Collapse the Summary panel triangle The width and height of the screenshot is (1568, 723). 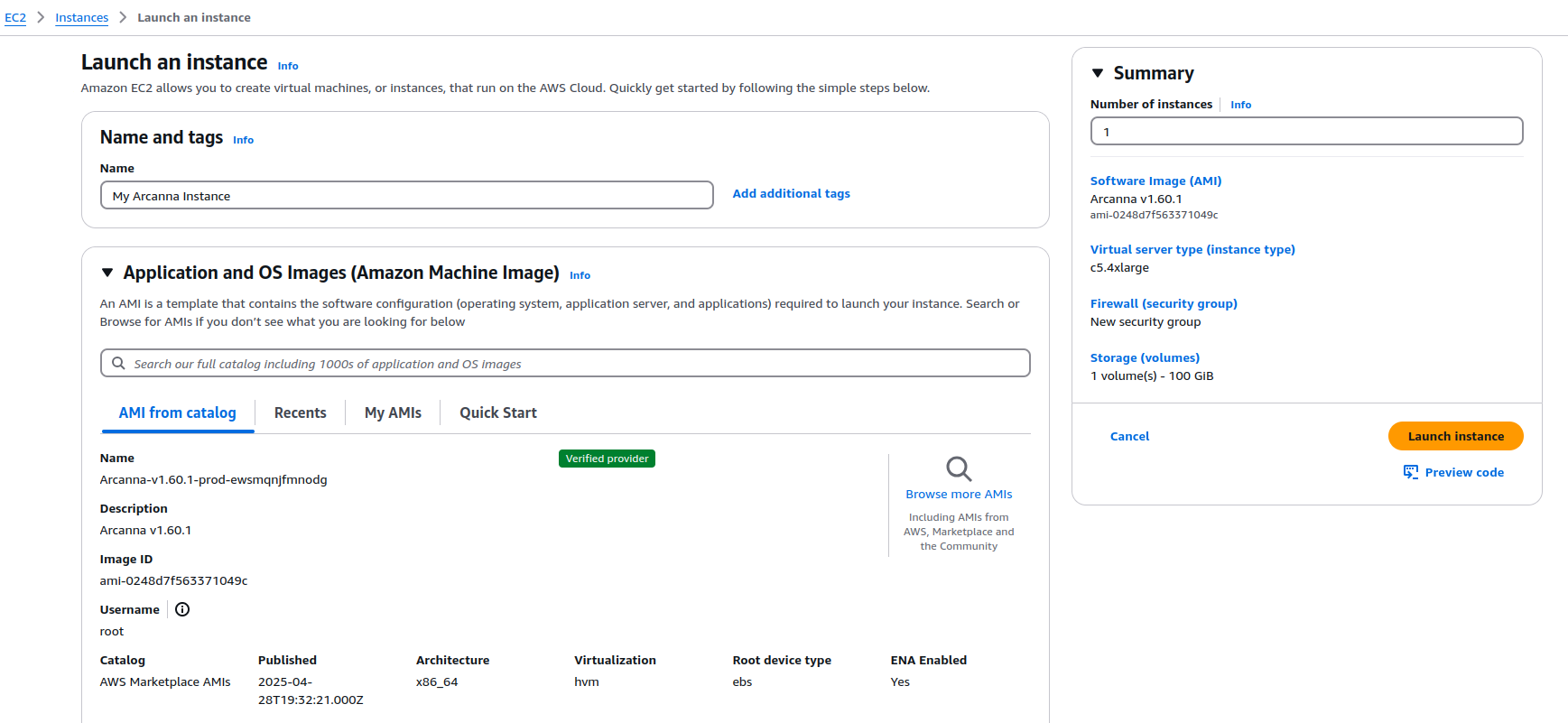click(x=1098, y=73)
